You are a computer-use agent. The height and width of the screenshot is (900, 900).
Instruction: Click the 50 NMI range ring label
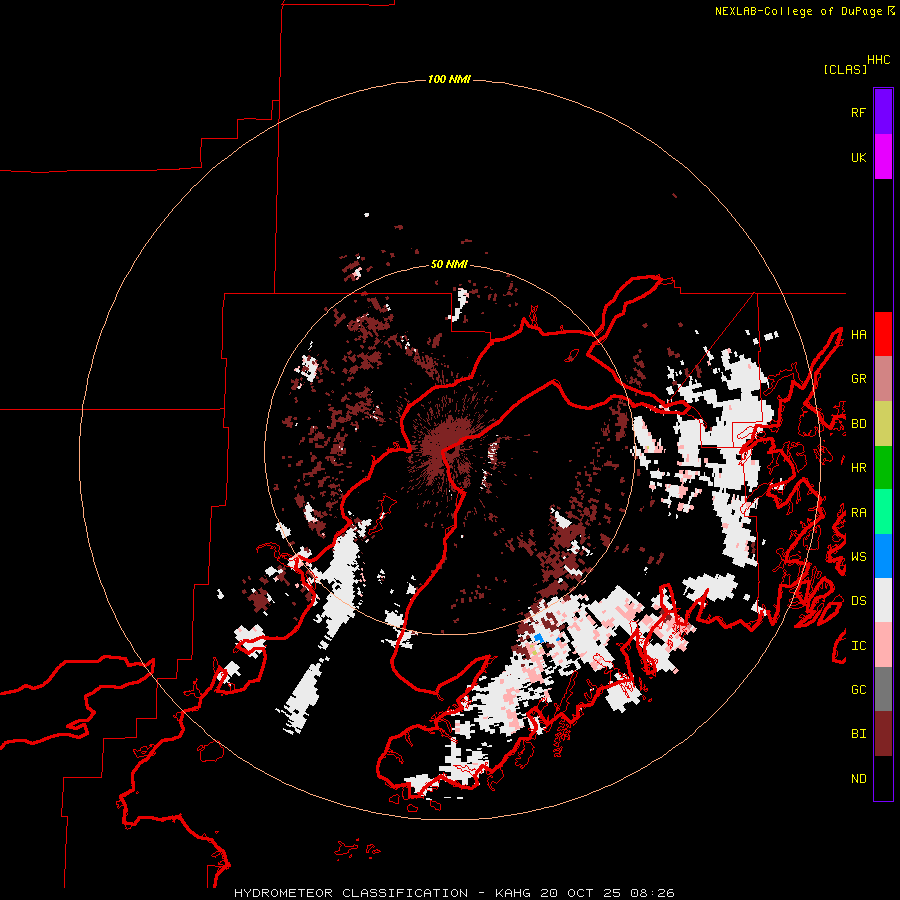tap(449, 264)
